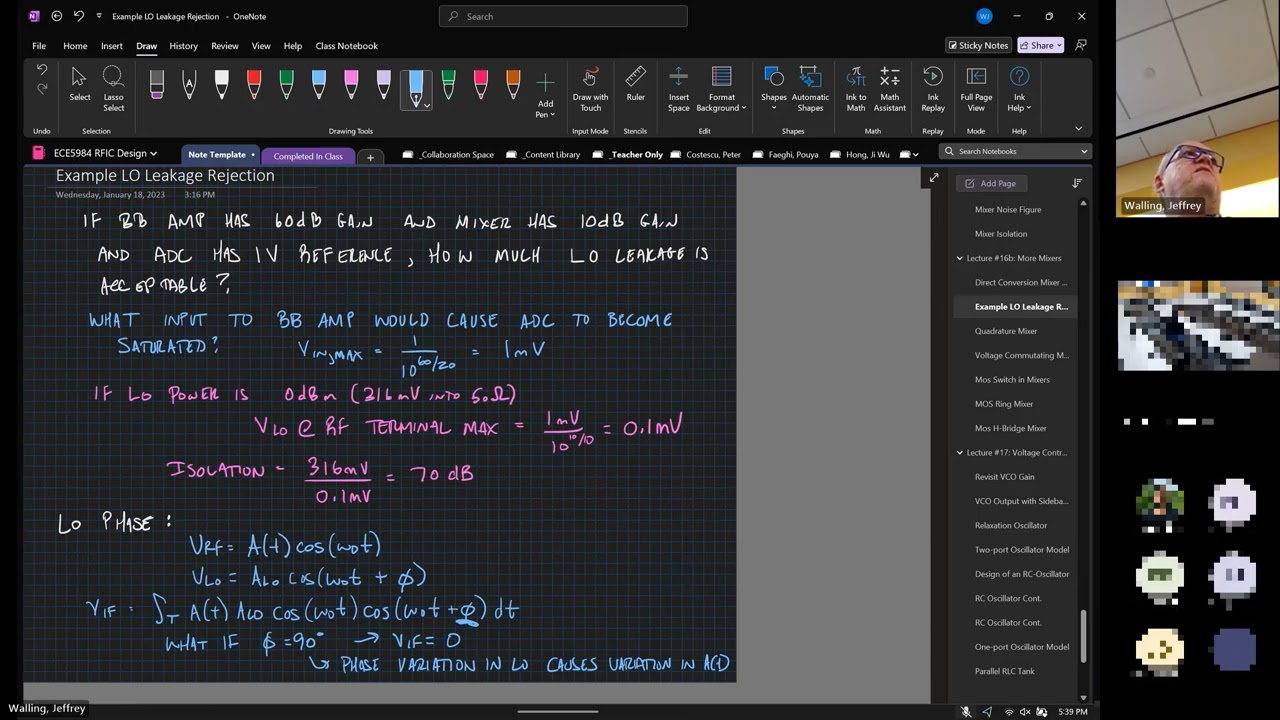Viewport: 1280px width, 720px height.
Task: Open the Class Notebook ribbon tab
Action: pyautogui.click(x=346, y=46)
